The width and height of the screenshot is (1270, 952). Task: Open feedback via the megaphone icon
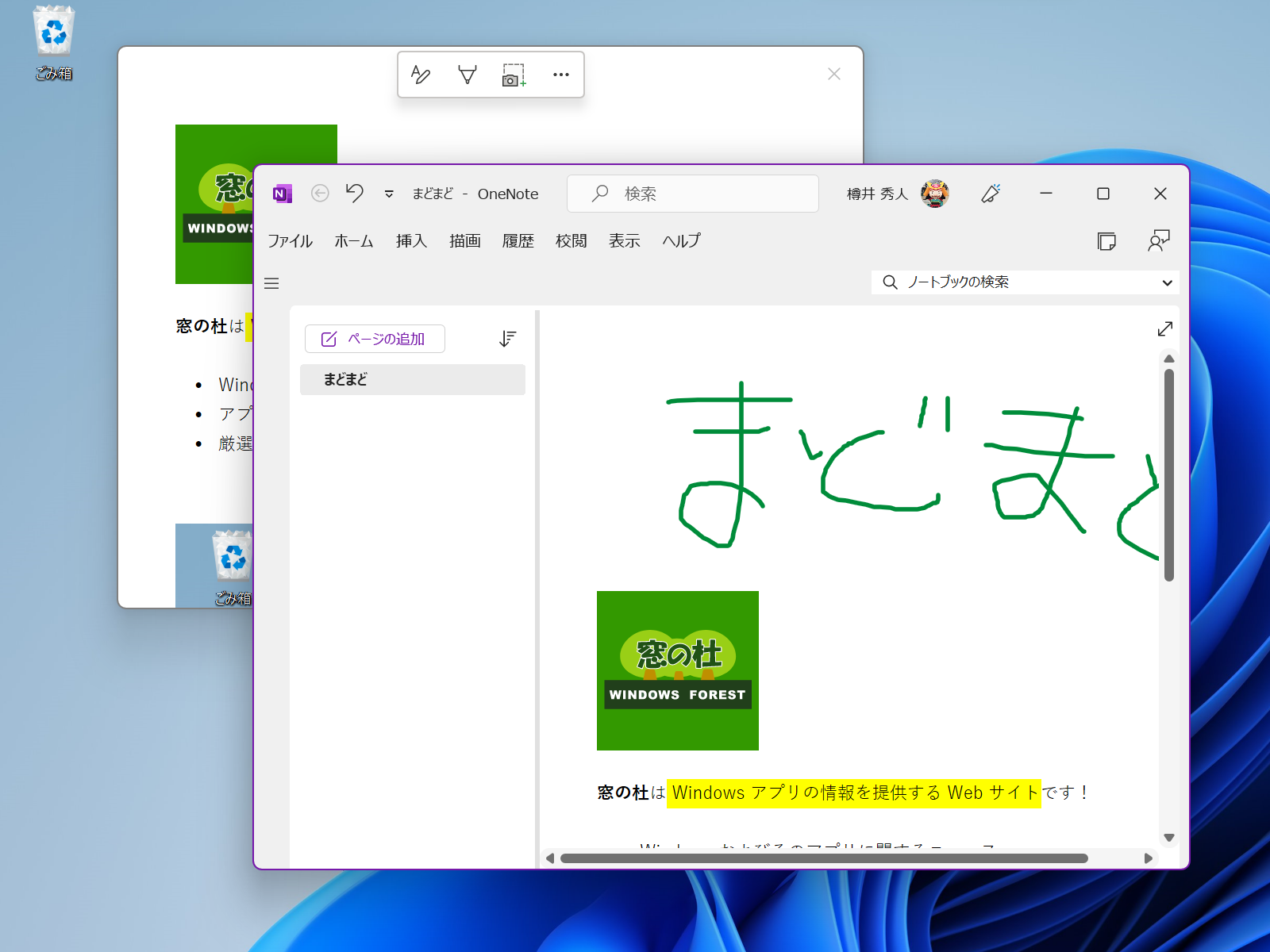click(x=991, y=193)
